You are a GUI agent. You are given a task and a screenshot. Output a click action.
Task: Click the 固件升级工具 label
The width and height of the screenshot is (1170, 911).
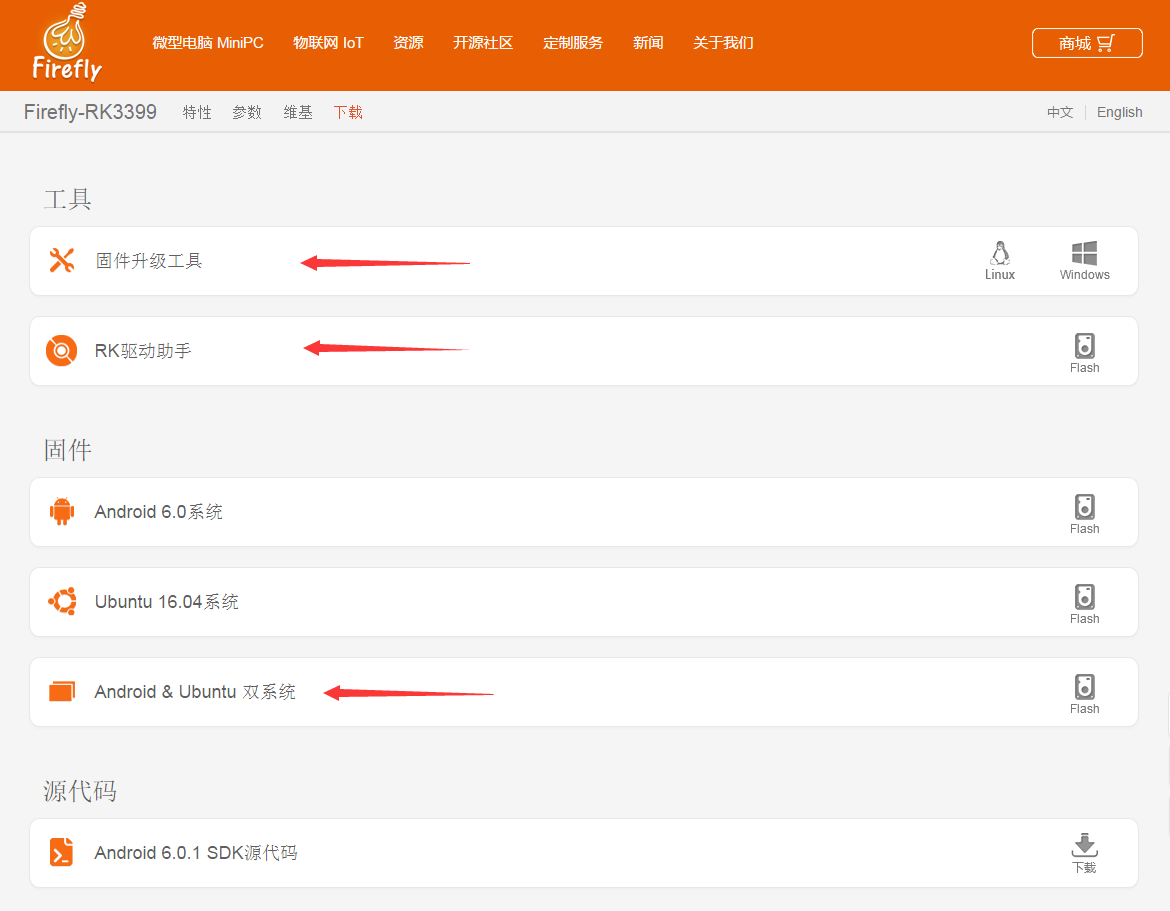[x=149, y=260]
